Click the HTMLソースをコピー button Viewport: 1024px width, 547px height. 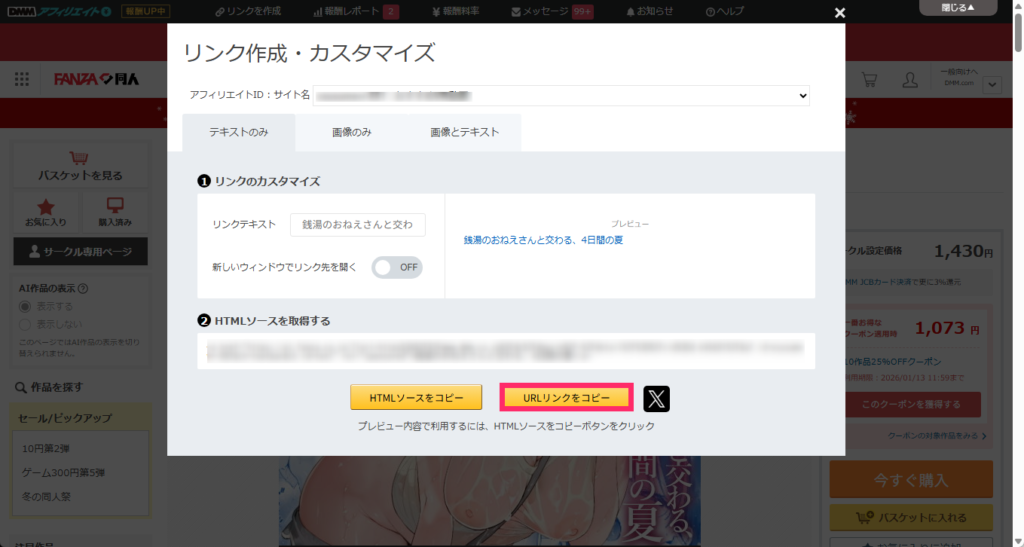point(416,398)
